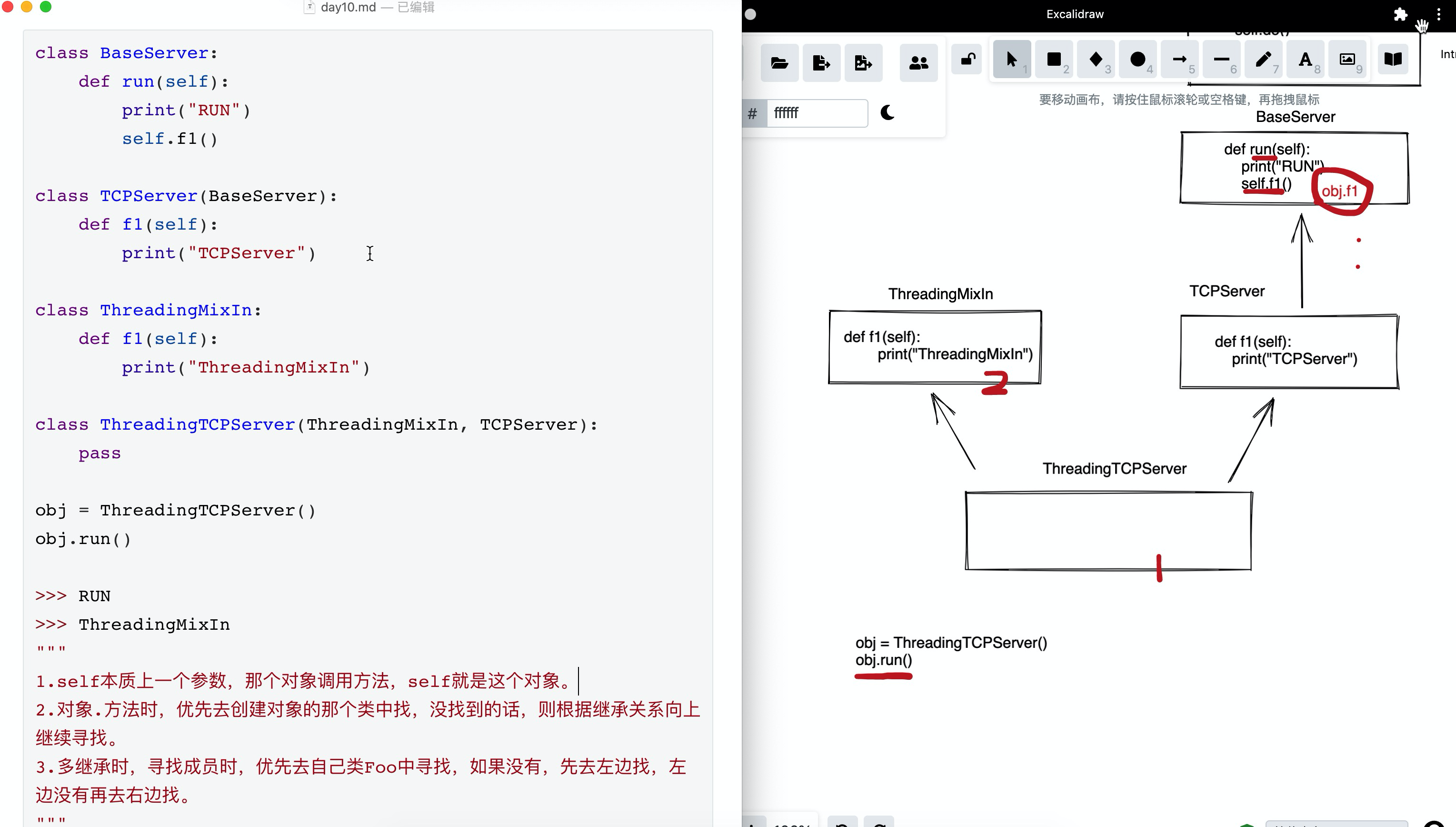Open the browser extensions puzzle icon

tap(1400, 14)
